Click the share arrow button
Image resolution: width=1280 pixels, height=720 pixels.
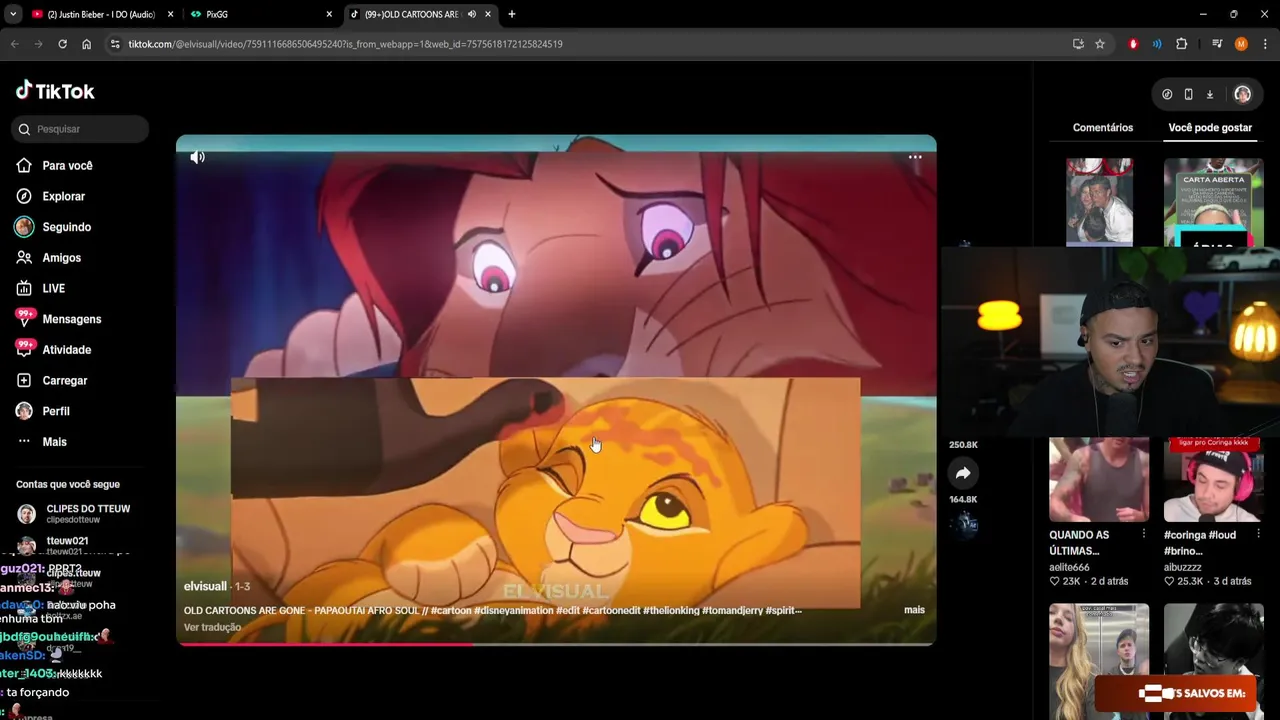pyautogui.click(x=963, y=473)
